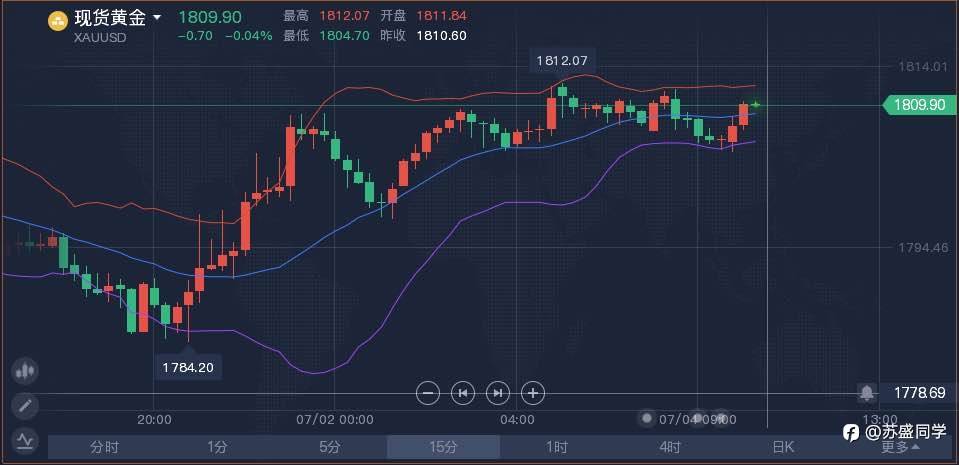Select the 15分 timeframe tab
This screenshot has width=959, height=465.
(x=443, y=447)
